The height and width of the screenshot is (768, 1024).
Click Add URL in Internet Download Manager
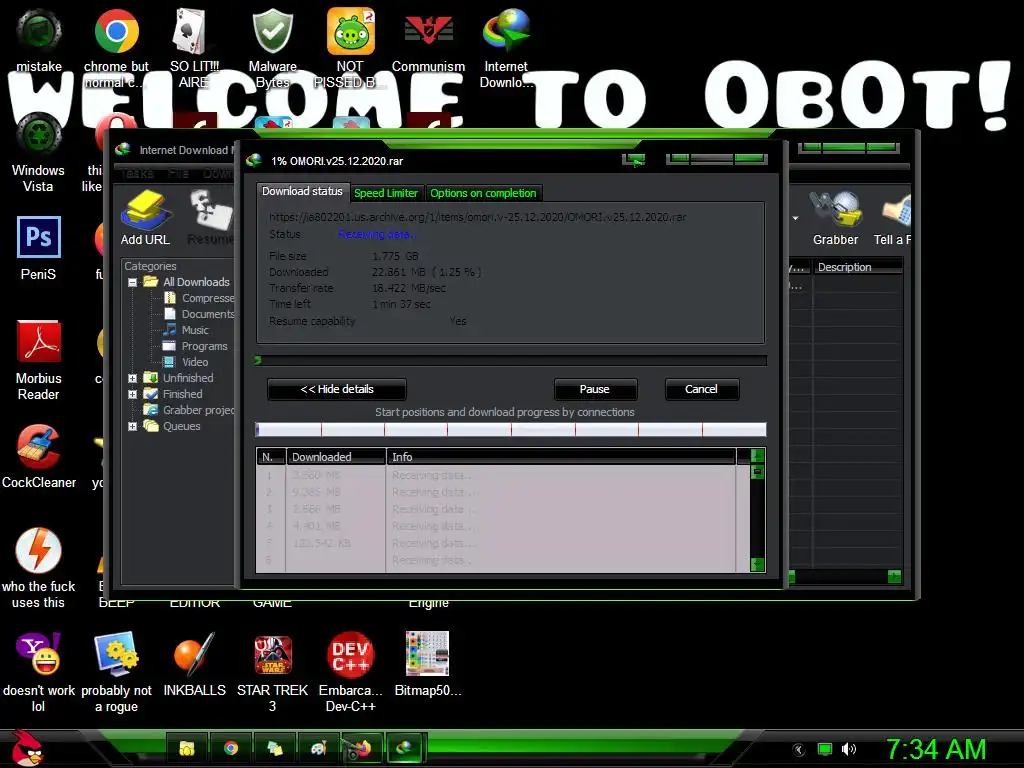pos(145,219)
